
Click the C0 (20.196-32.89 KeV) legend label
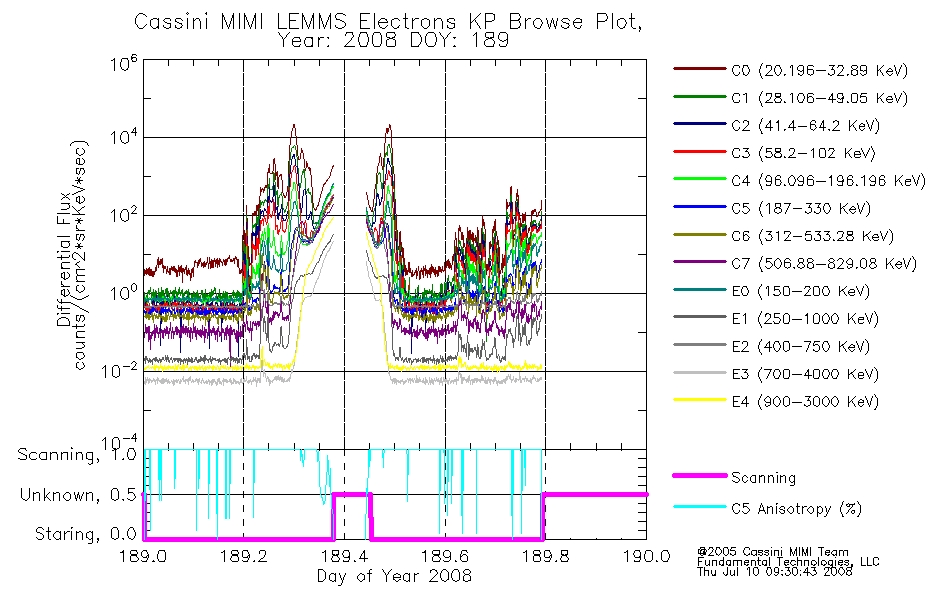click(x=820, y=71)
